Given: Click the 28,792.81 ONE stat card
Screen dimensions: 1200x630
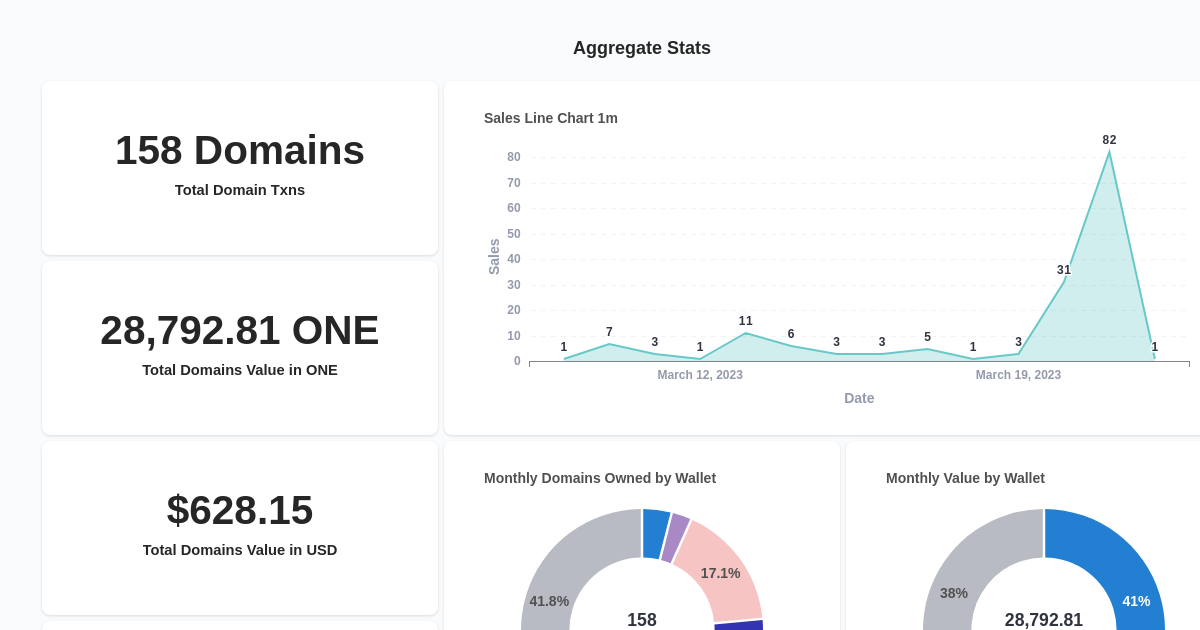Looking at the screenshot, I should click(240, 330).
